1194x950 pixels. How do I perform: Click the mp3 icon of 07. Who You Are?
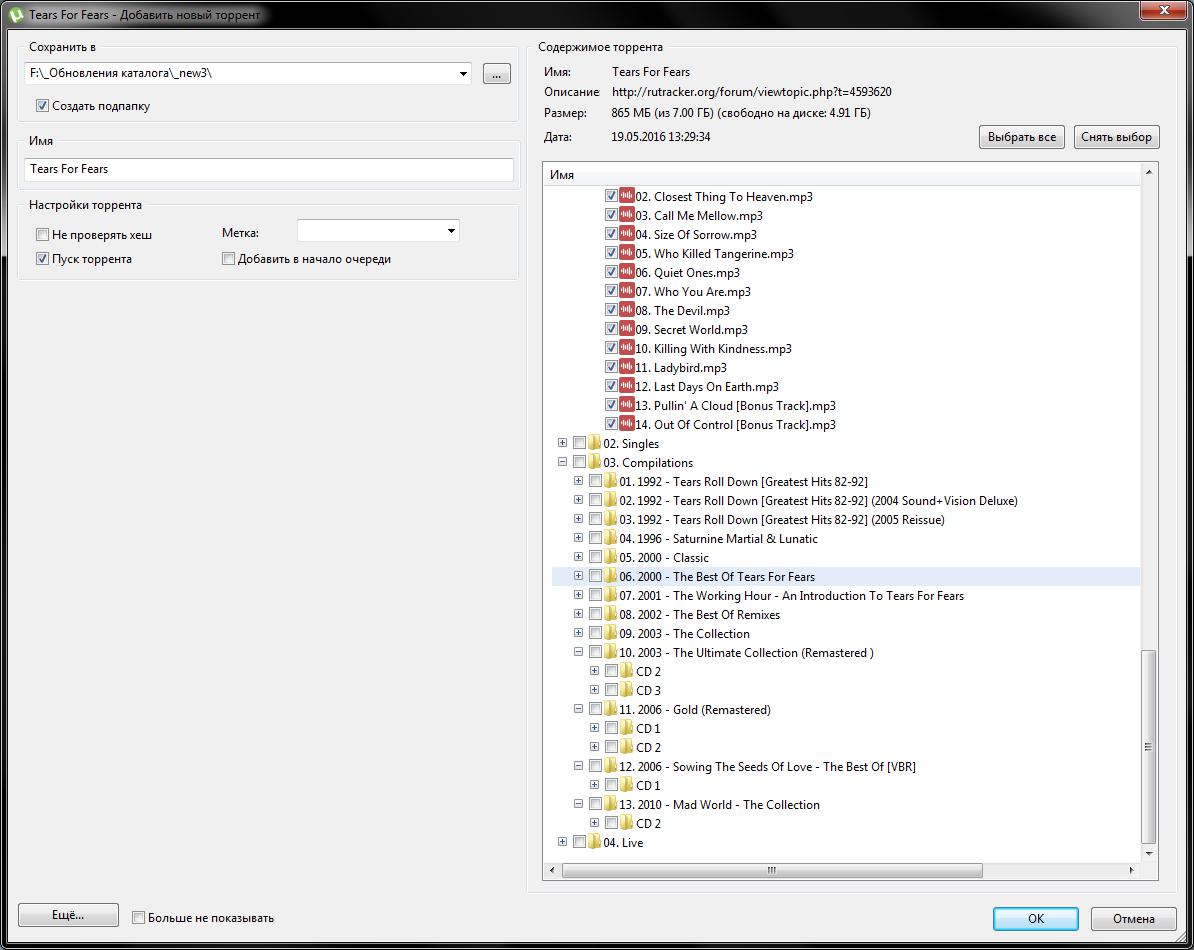pyautogui.click(x=626, y=291)
